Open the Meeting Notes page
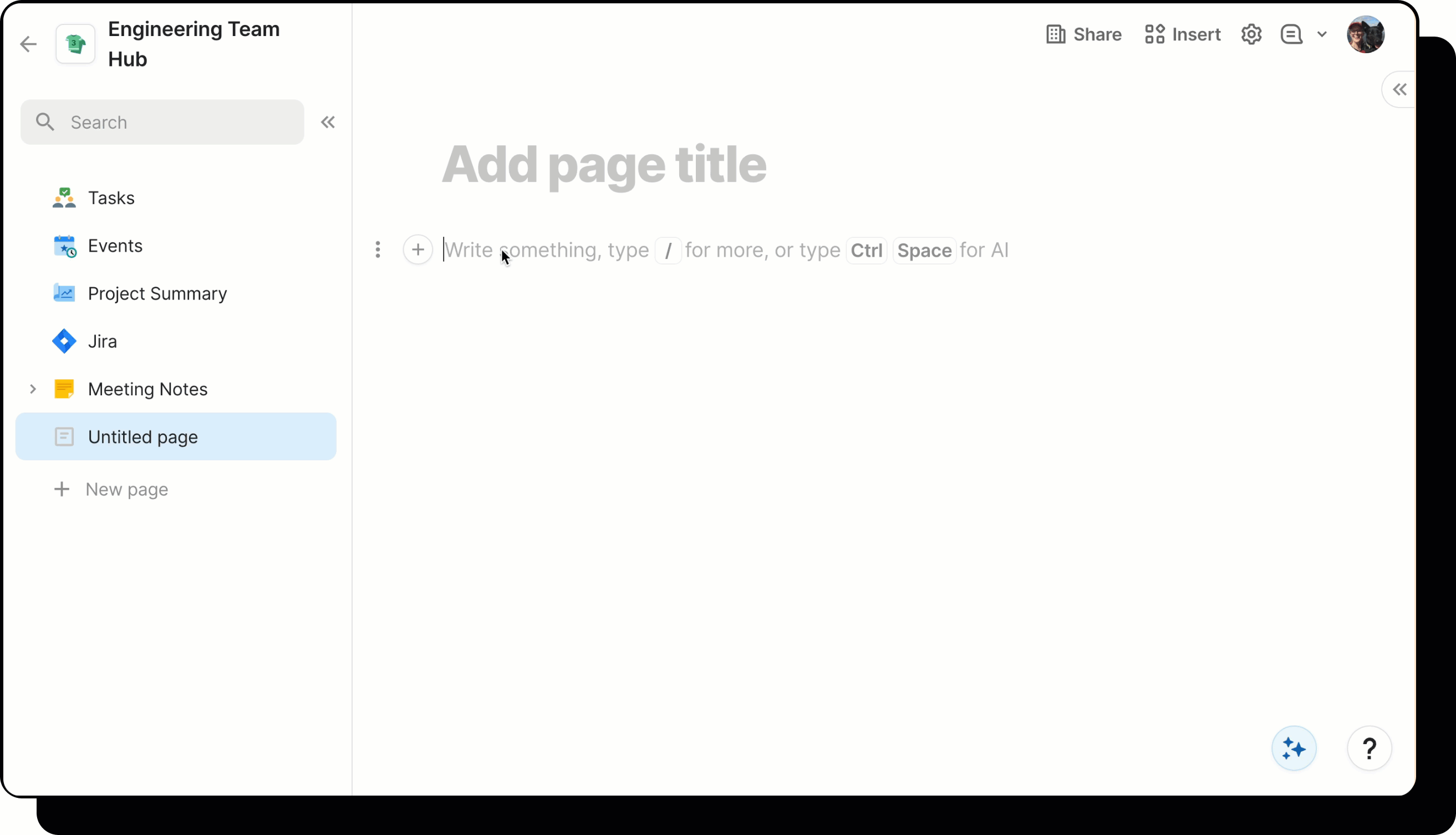The height and width of the screenshot is (835, 1456). 148,389
